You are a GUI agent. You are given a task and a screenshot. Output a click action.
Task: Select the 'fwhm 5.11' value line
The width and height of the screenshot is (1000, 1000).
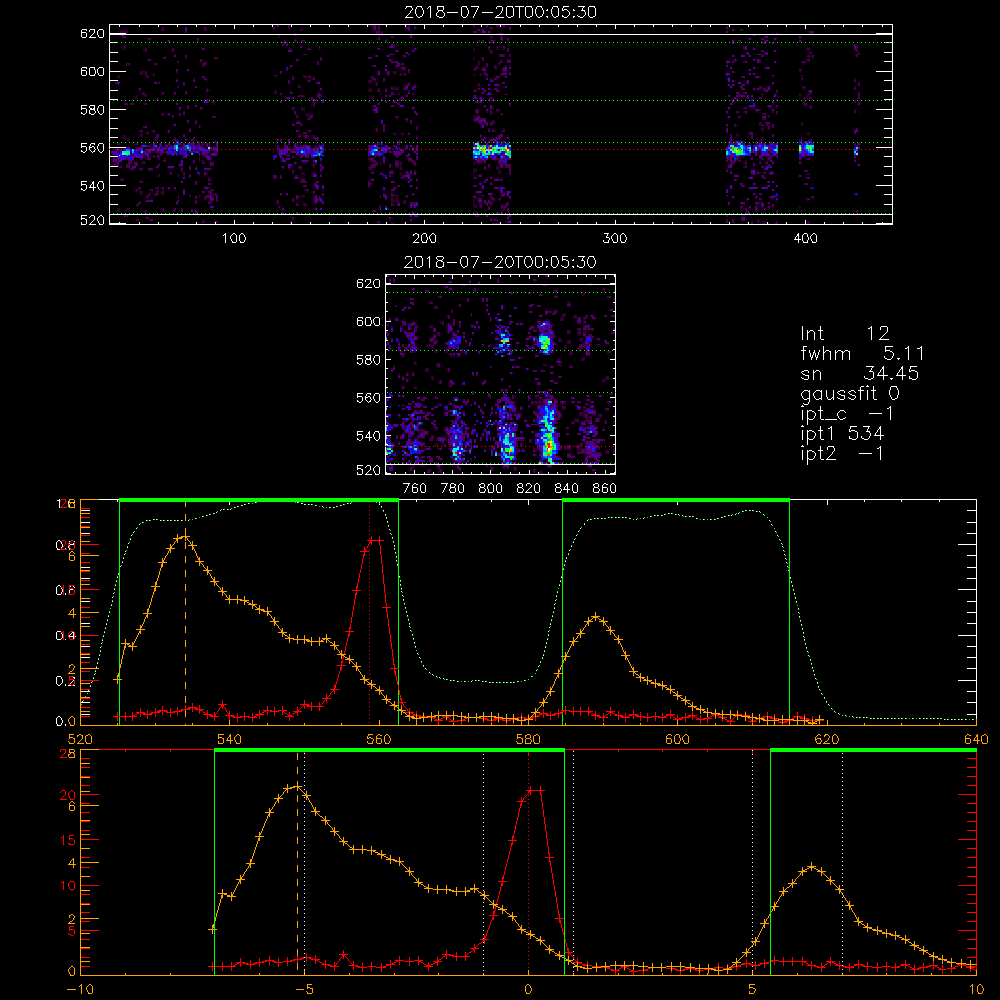[862, 353]
